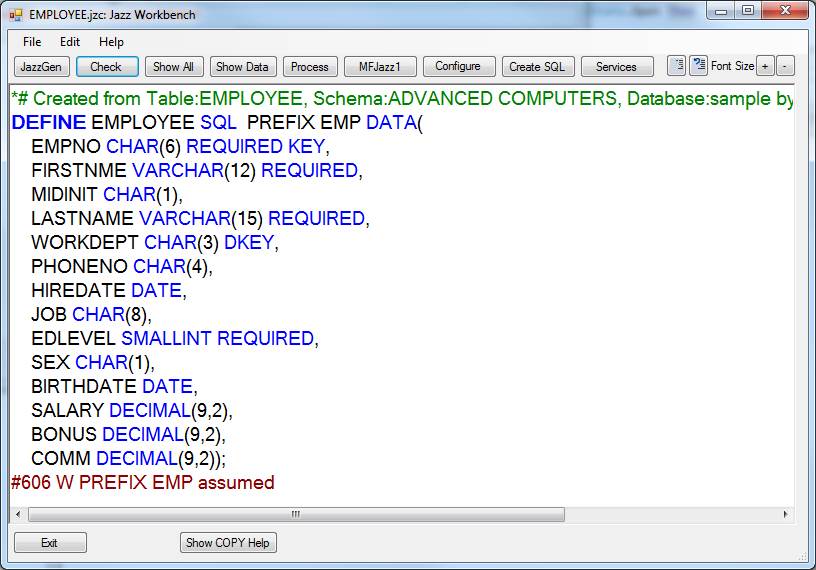Click VARCHAR(12) on the FIRSTNME line
Screen dimensions: 816x570
(194, 170)
